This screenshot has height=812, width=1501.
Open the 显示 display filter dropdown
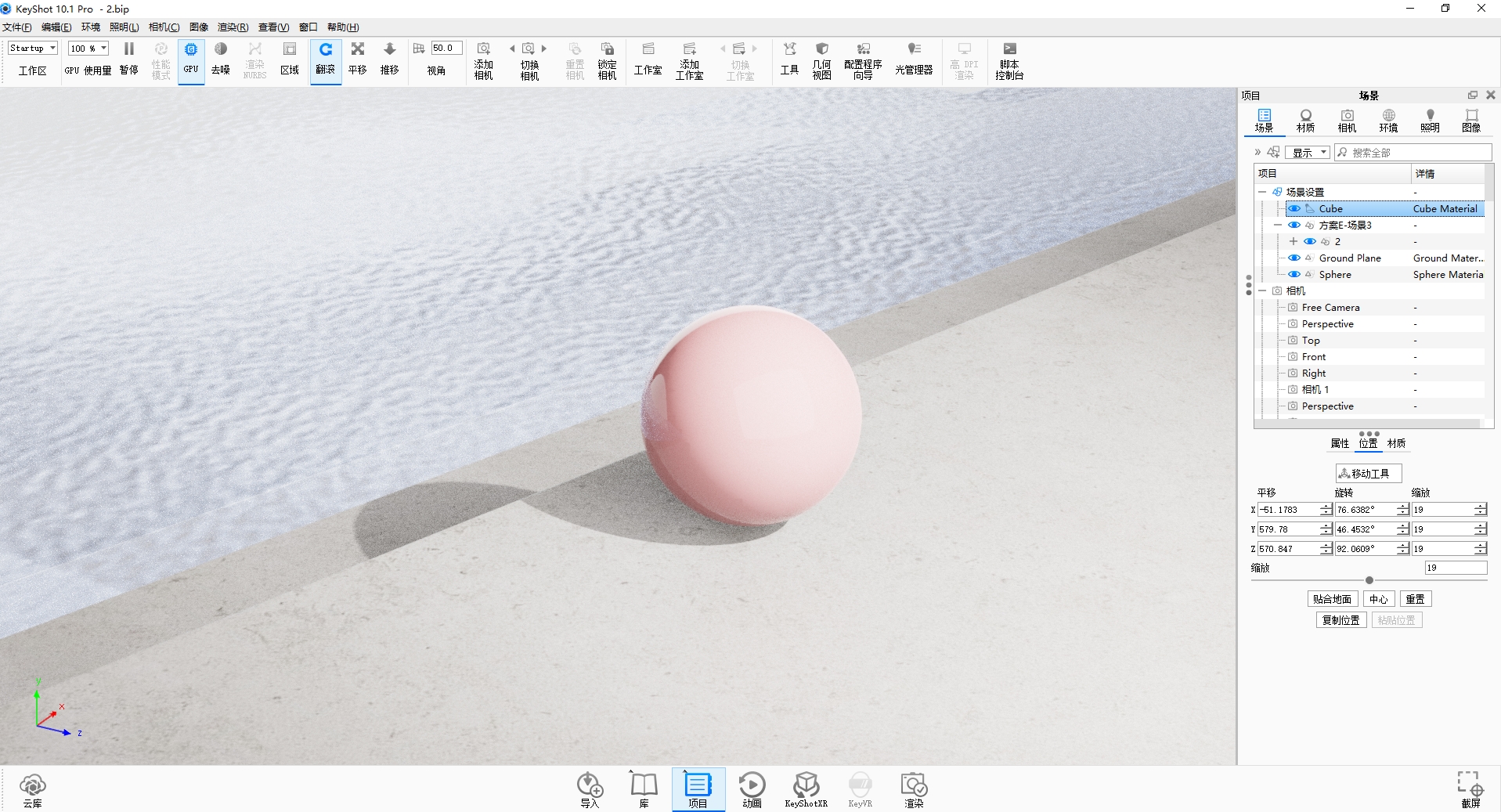1308,153
